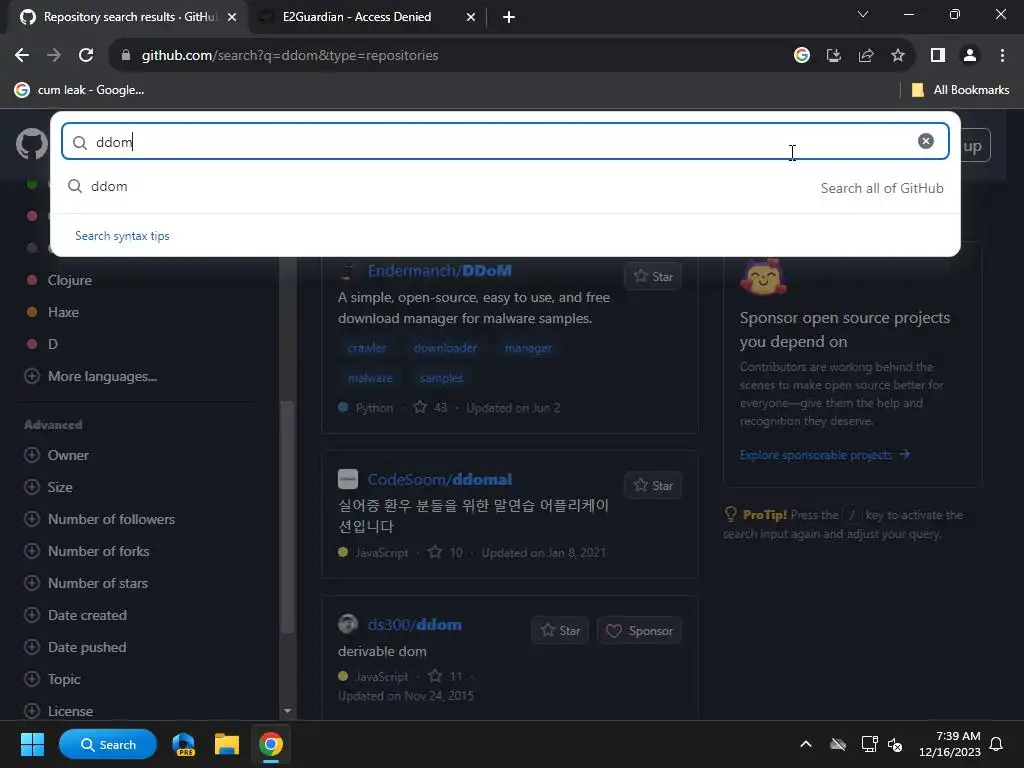Open Google icon in address bar

click(802, 56)
